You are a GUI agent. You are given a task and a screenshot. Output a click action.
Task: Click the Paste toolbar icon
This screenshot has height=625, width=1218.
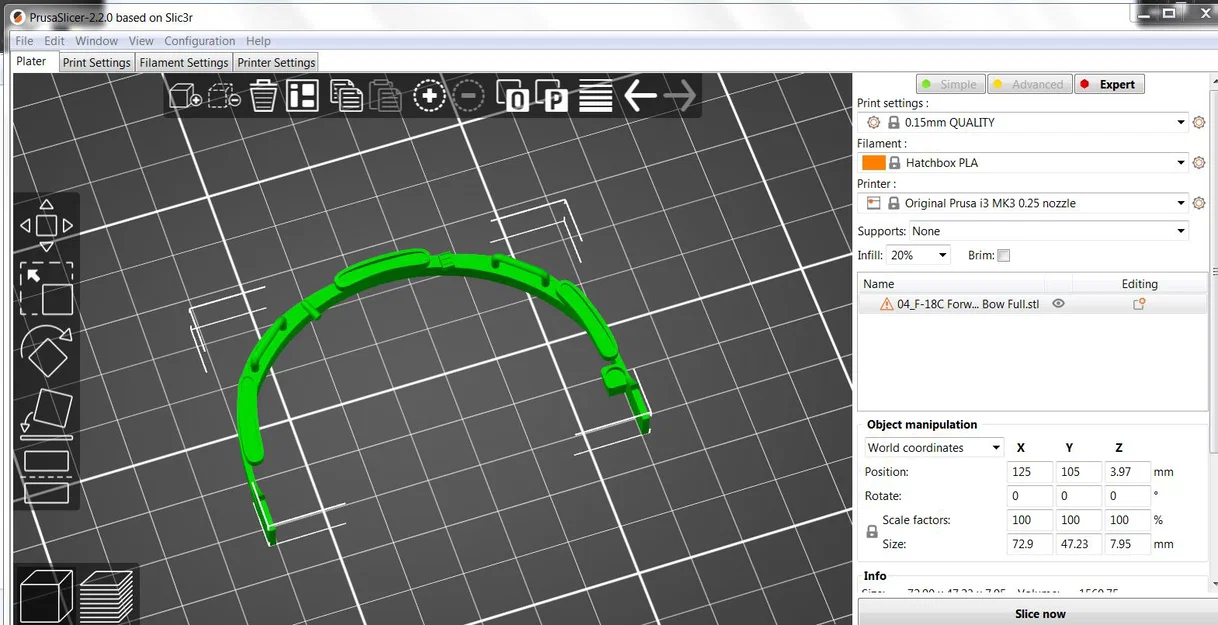[x=385, y=96]
